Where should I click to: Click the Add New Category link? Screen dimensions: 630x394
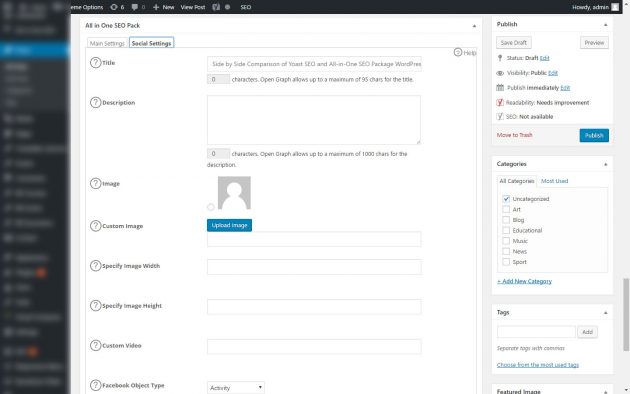tap(524, 281)
